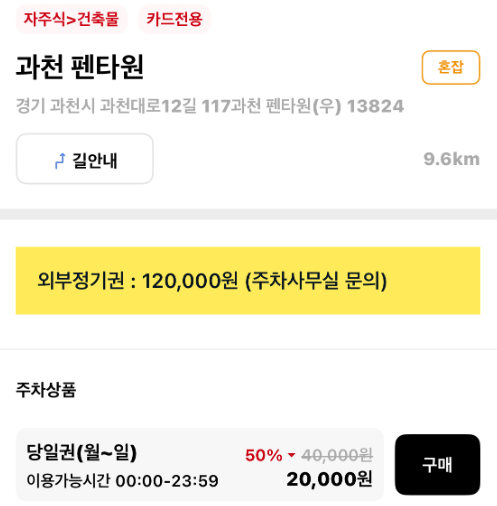The height and width of the screenshot is (506, 497).
Task: Buy the day pass with 구매
Action: point(437,464)
